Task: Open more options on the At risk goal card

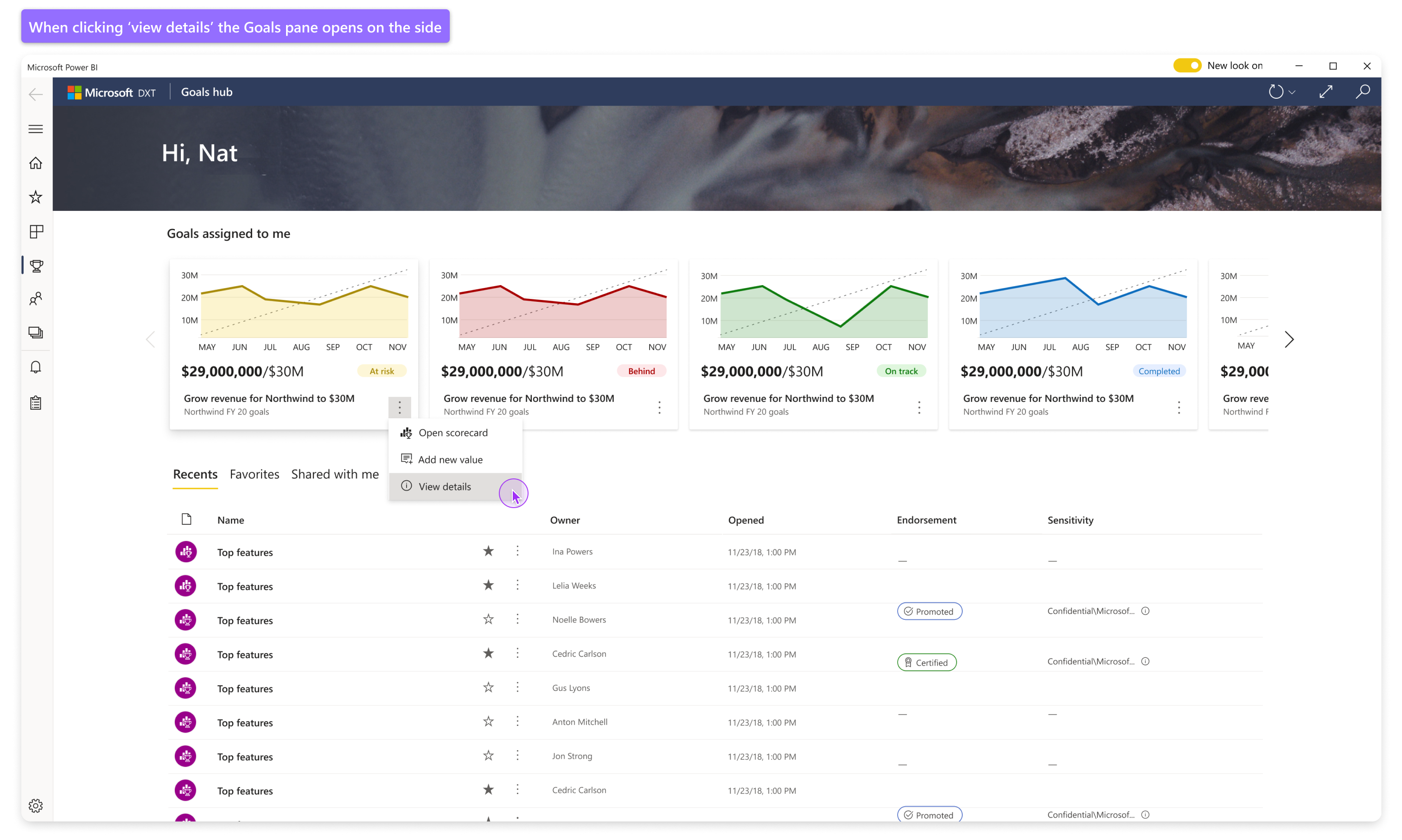Action: point(400,407)
